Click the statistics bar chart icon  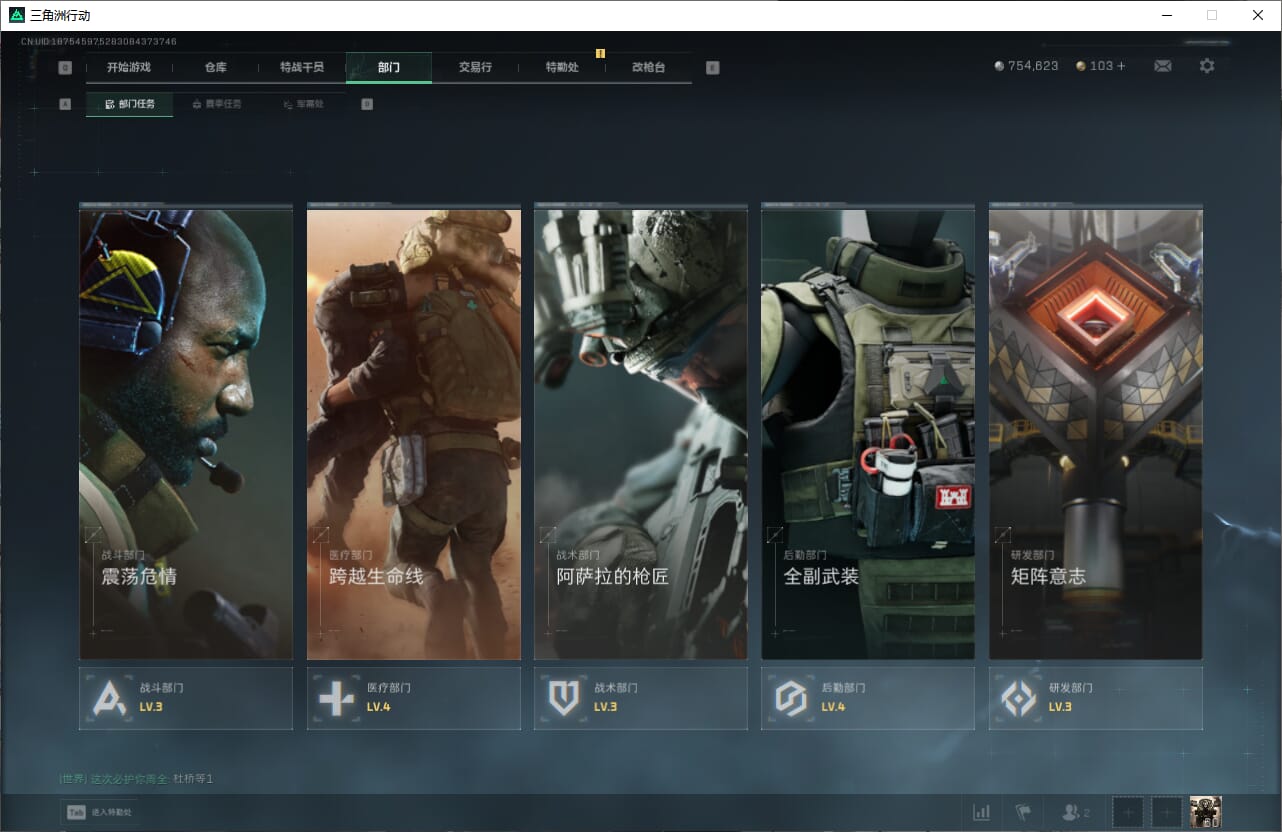982,812
